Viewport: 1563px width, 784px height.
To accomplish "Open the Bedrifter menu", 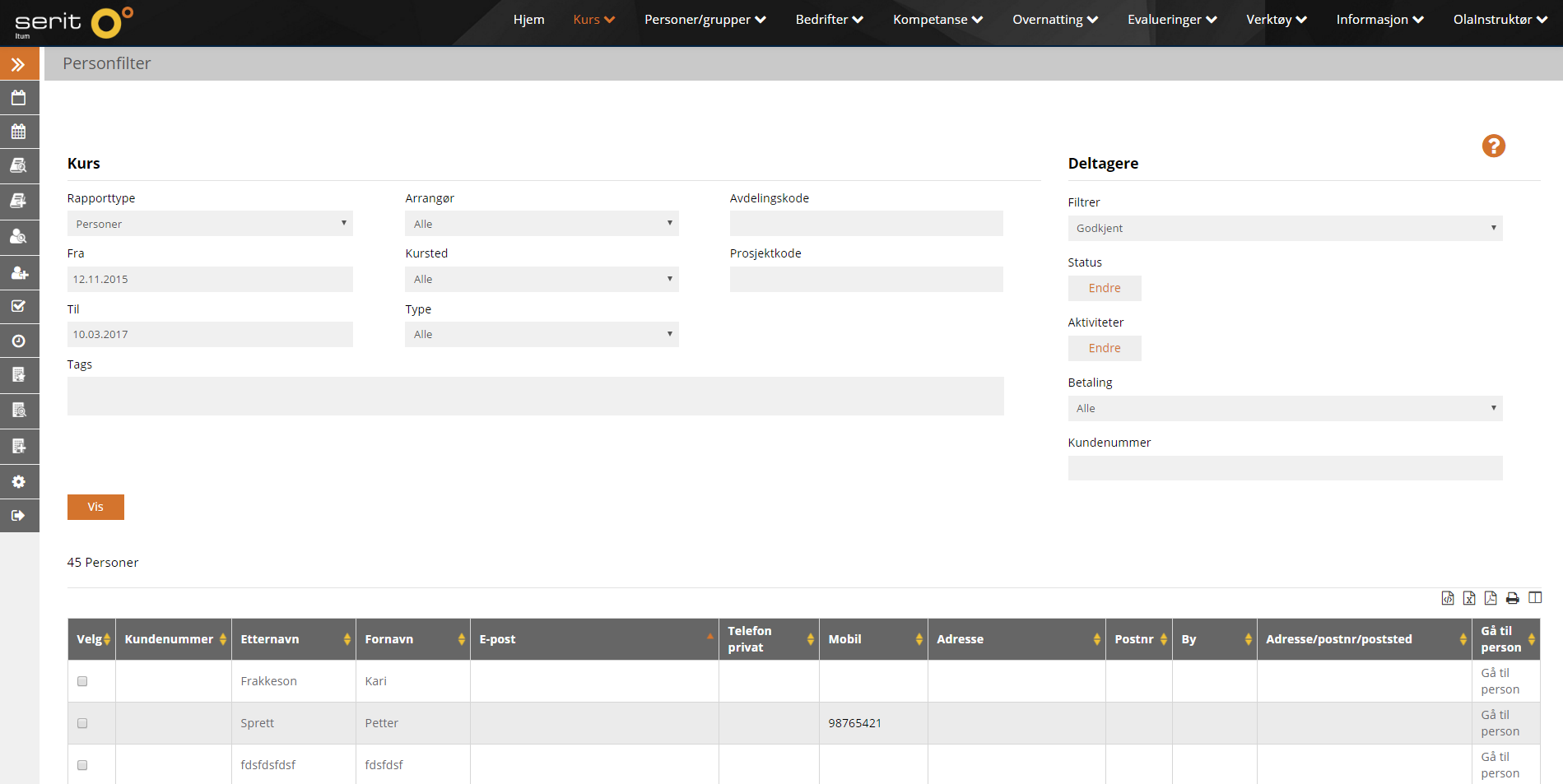I will click(x=830, y=20).
